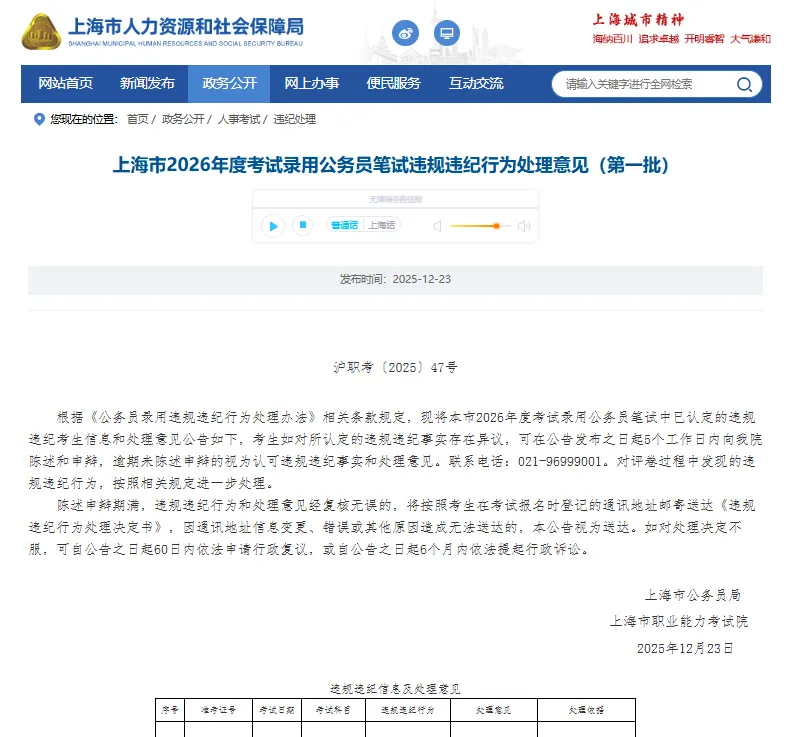807x737 pixels.
Task: Click the 违规违纪行为 table header
Action: tap(408, 710)
